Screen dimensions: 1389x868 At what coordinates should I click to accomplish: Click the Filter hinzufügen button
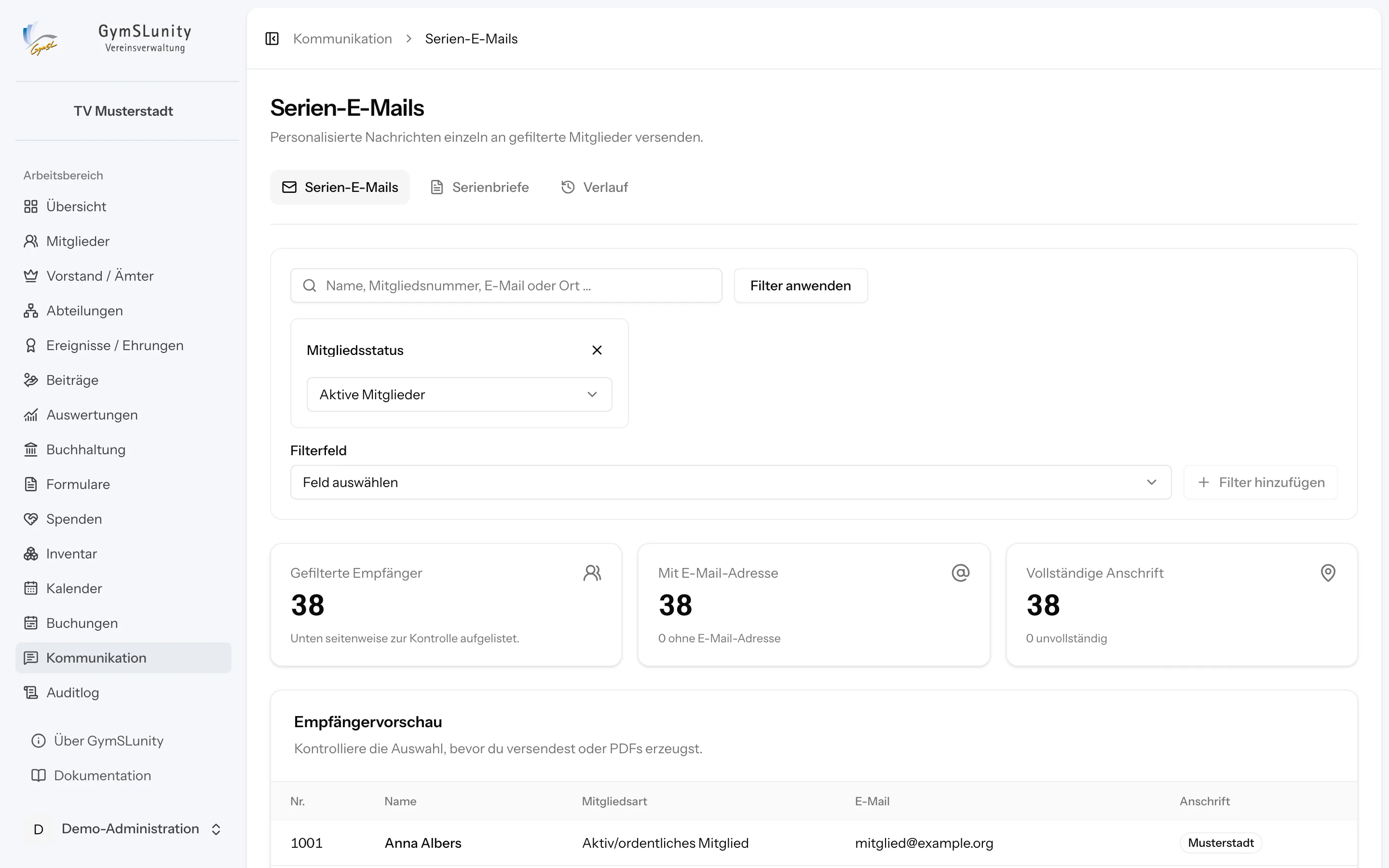(x=1260, y=482)
